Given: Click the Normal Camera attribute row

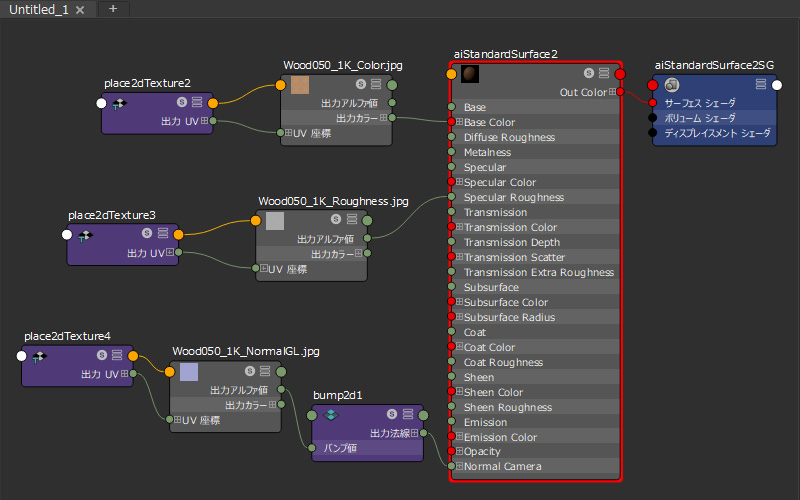Looking at the screenshot, I should [x=502, y=467].
